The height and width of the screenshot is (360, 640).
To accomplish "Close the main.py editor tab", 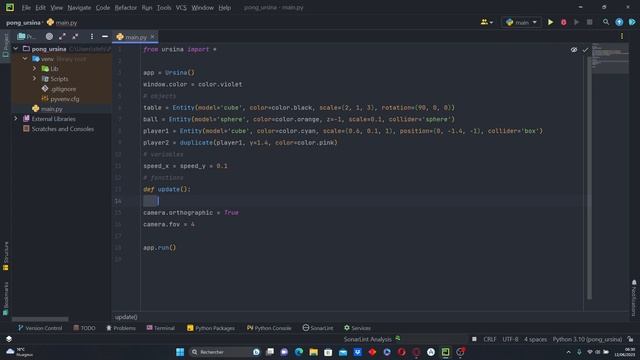I will (152, 37).
